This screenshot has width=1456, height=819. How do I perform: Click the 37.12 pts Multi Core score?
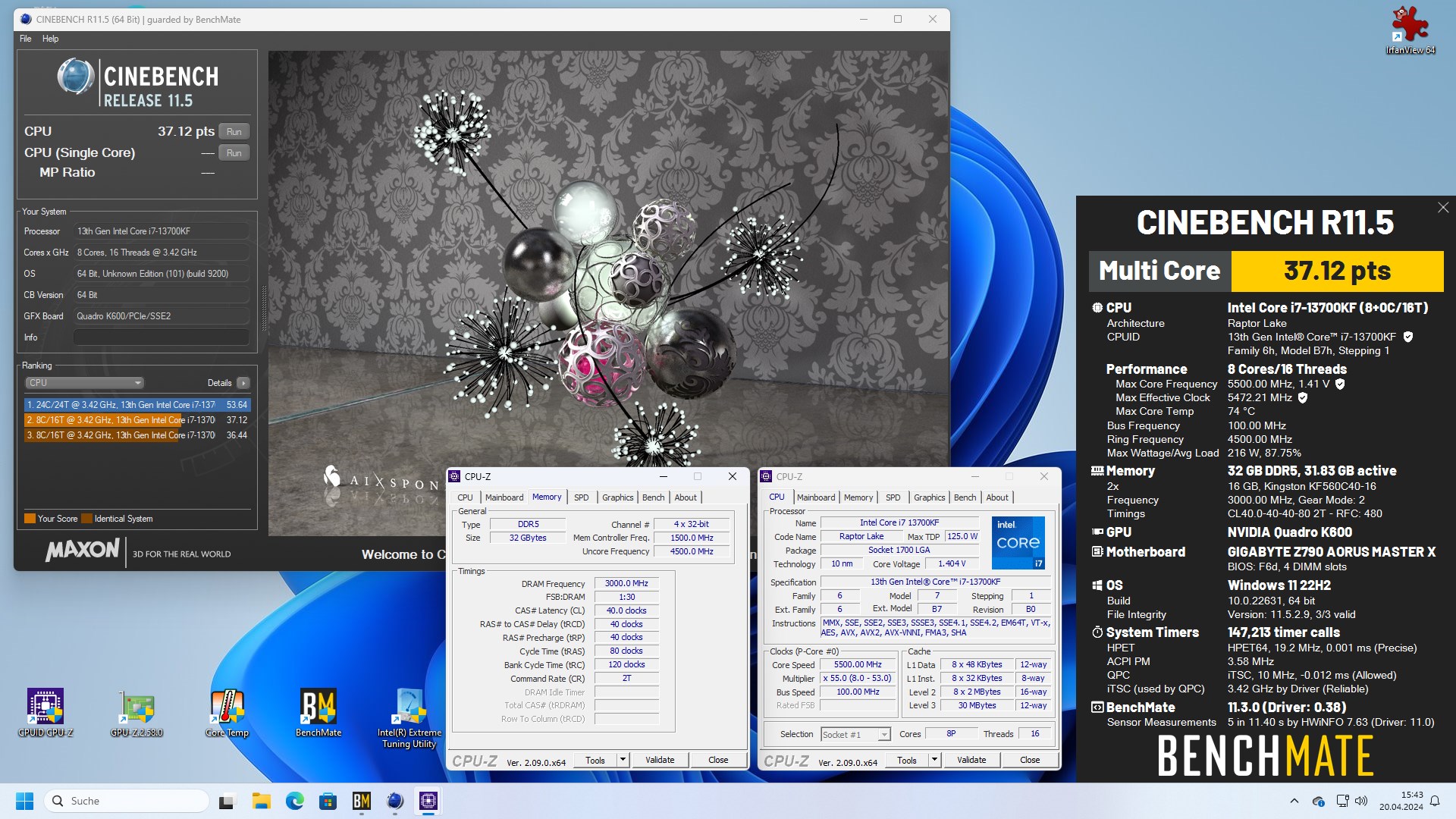[x=1337, y=271]
